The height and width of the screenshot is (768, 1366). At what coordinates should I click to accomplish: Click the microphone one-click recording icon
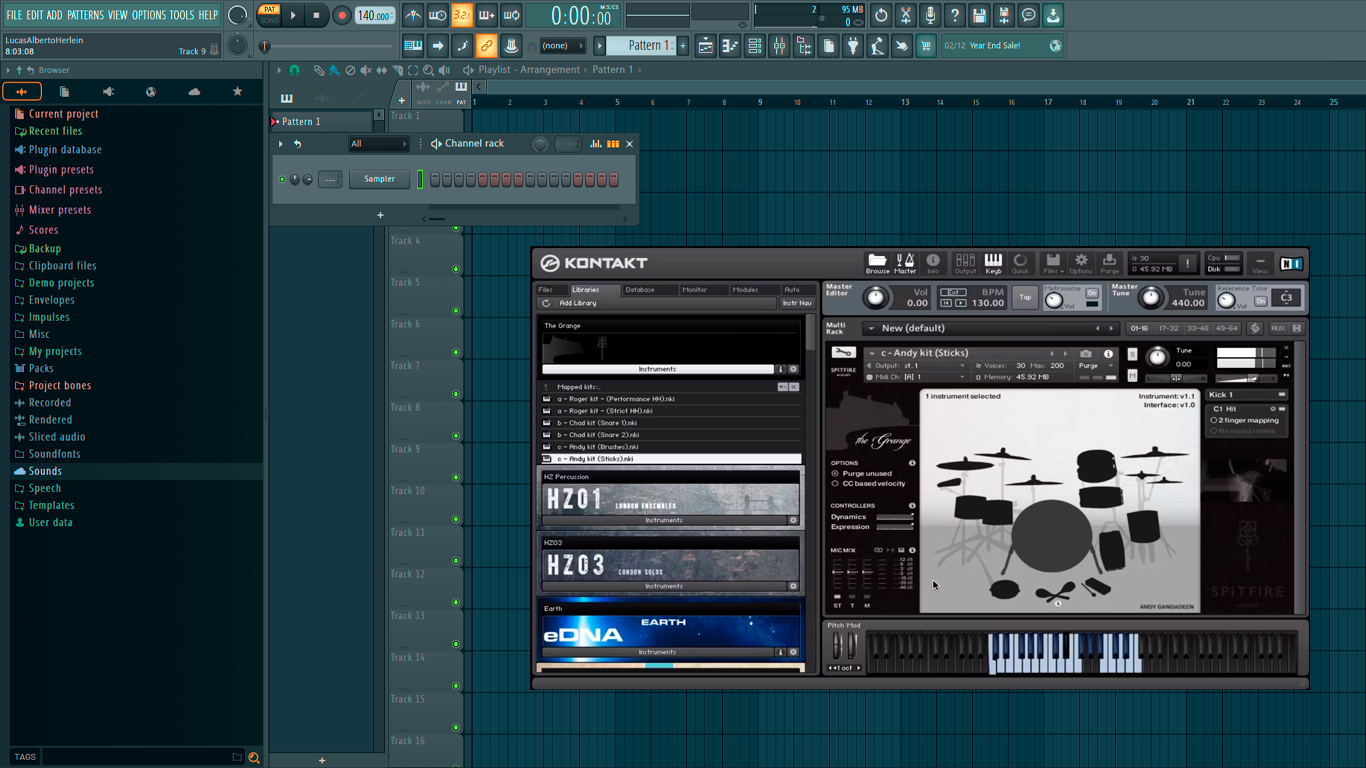pyautogui.click(x=930, y=16)
